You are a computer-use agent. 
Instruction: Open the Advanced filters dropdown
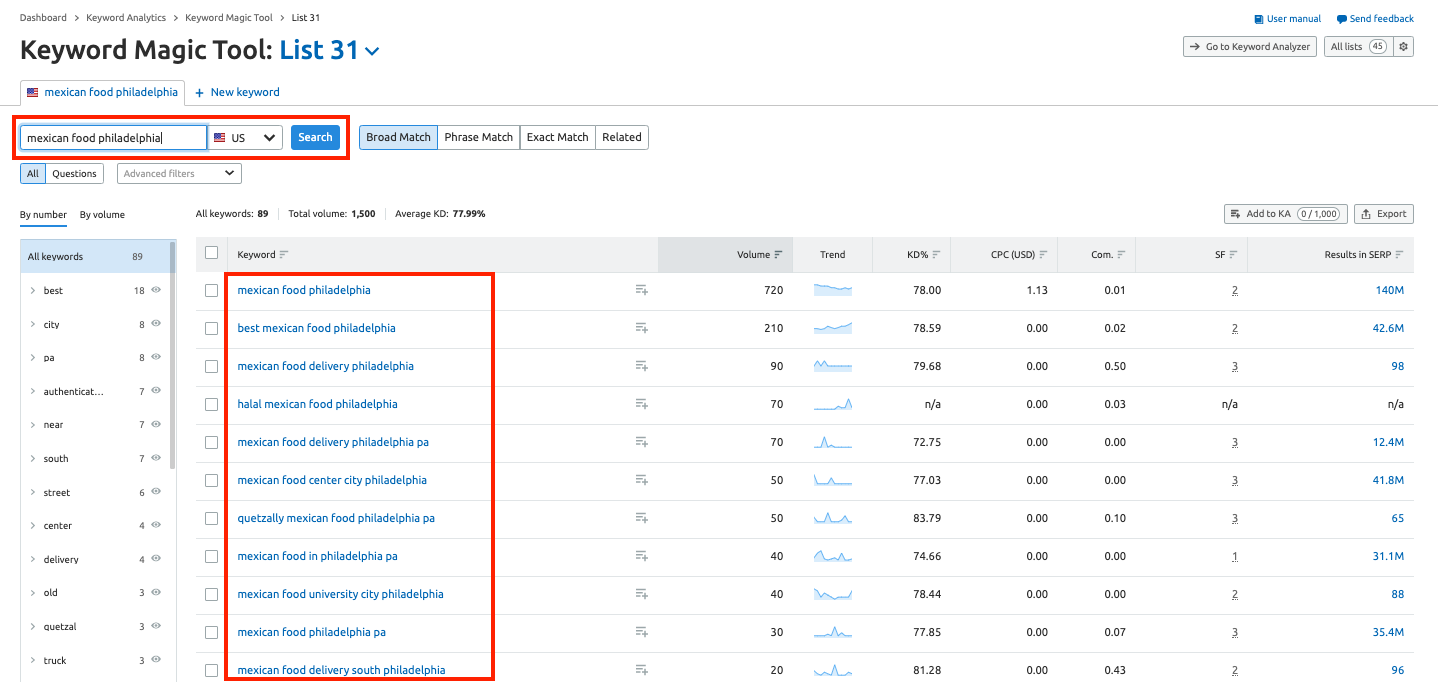(178, 173)
